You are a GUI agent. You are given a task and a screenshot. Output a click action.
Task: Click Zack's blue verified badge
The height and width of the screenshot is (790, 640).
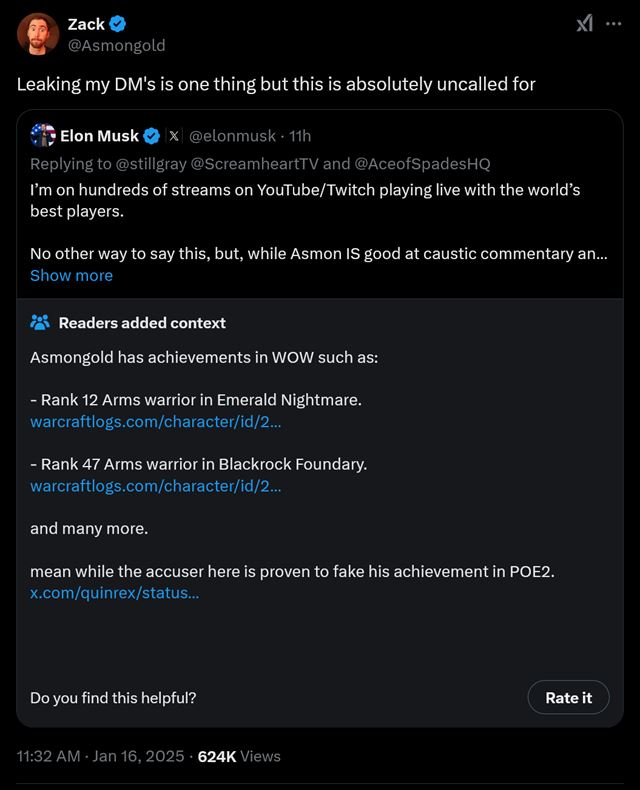119,25
